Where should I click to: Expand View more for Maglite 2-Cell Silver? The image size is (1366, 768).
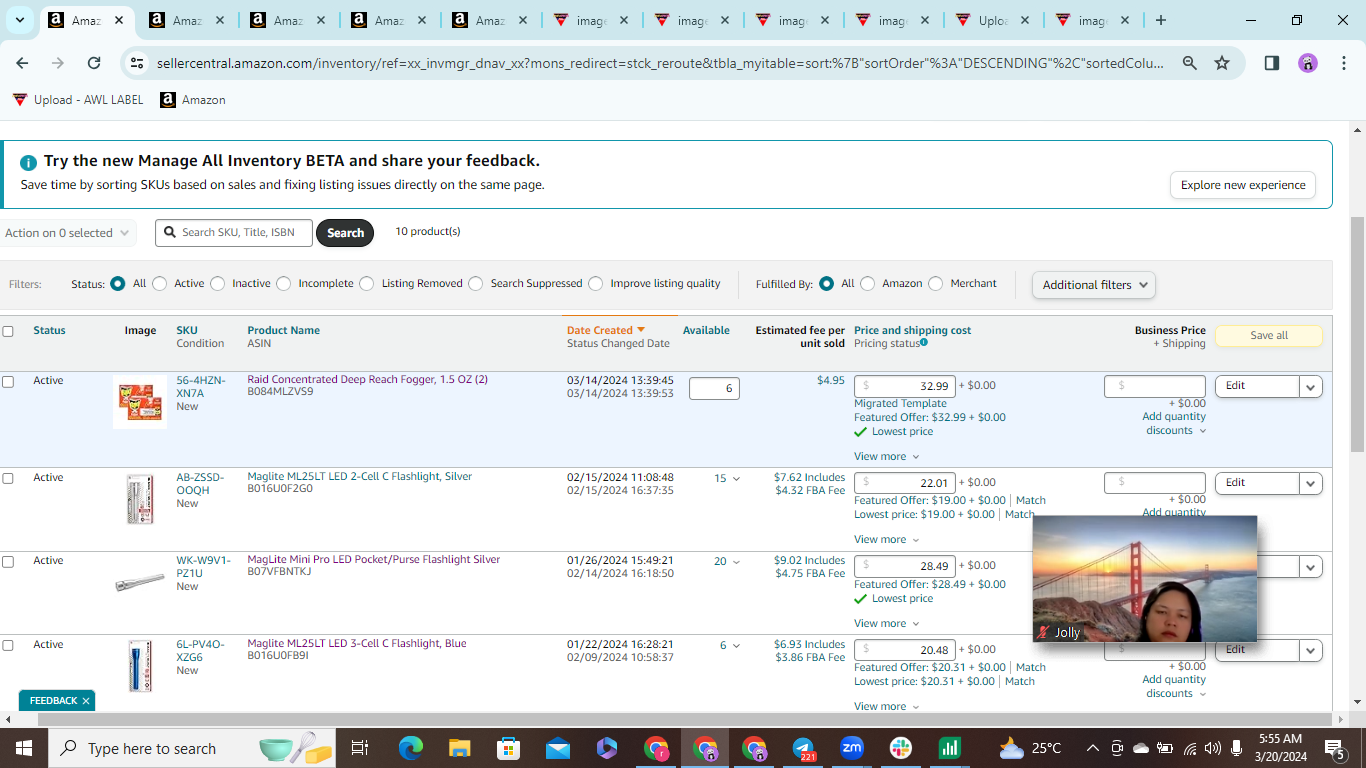pyautogui.click(x=887, y=540)
